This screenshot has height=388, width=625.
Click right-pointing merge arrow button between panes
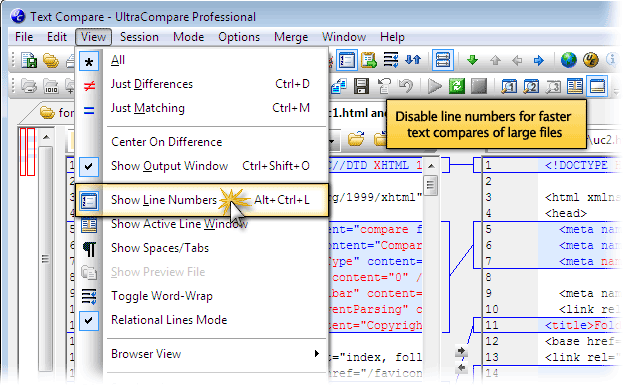coord(461,351)
